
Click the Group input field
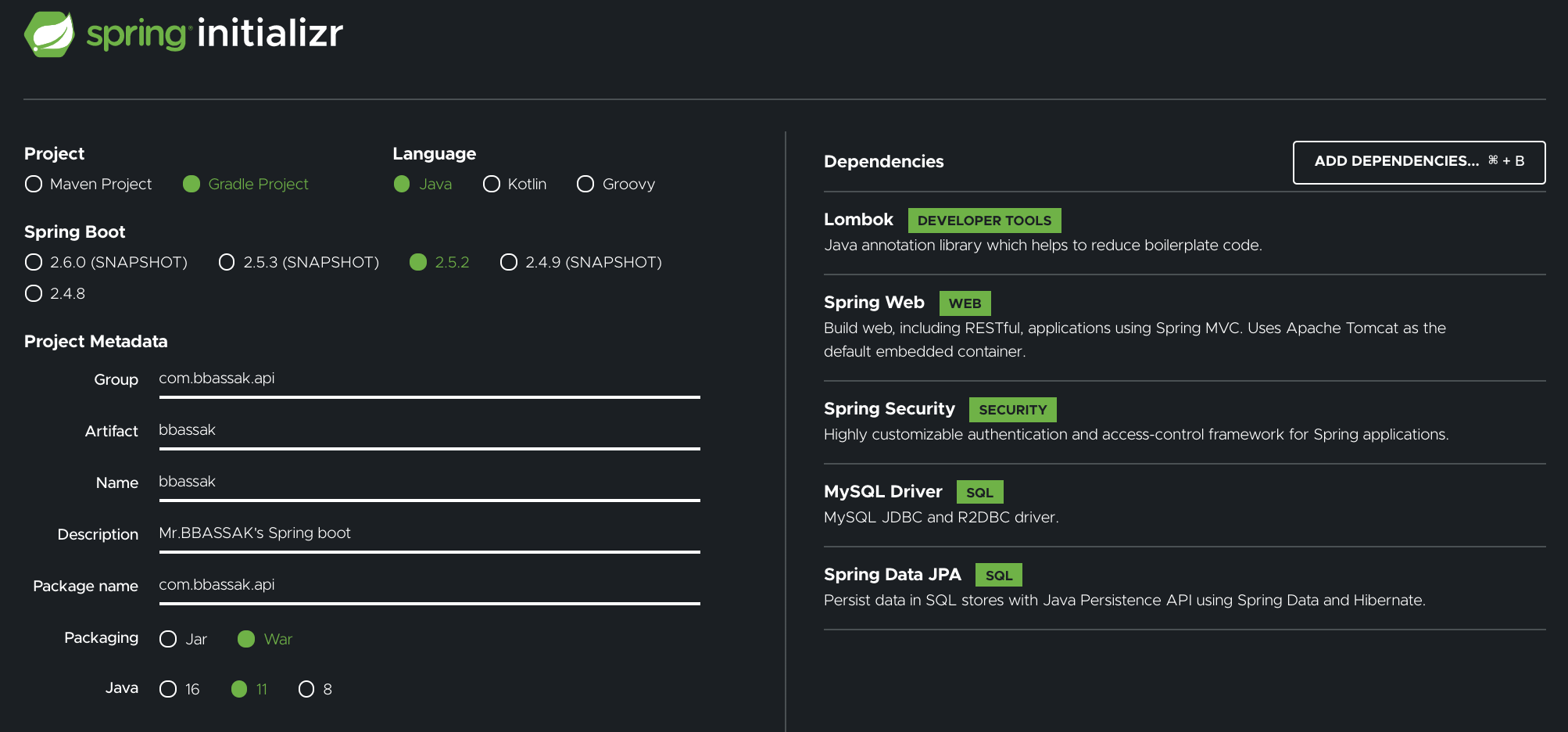click(429, 379)
